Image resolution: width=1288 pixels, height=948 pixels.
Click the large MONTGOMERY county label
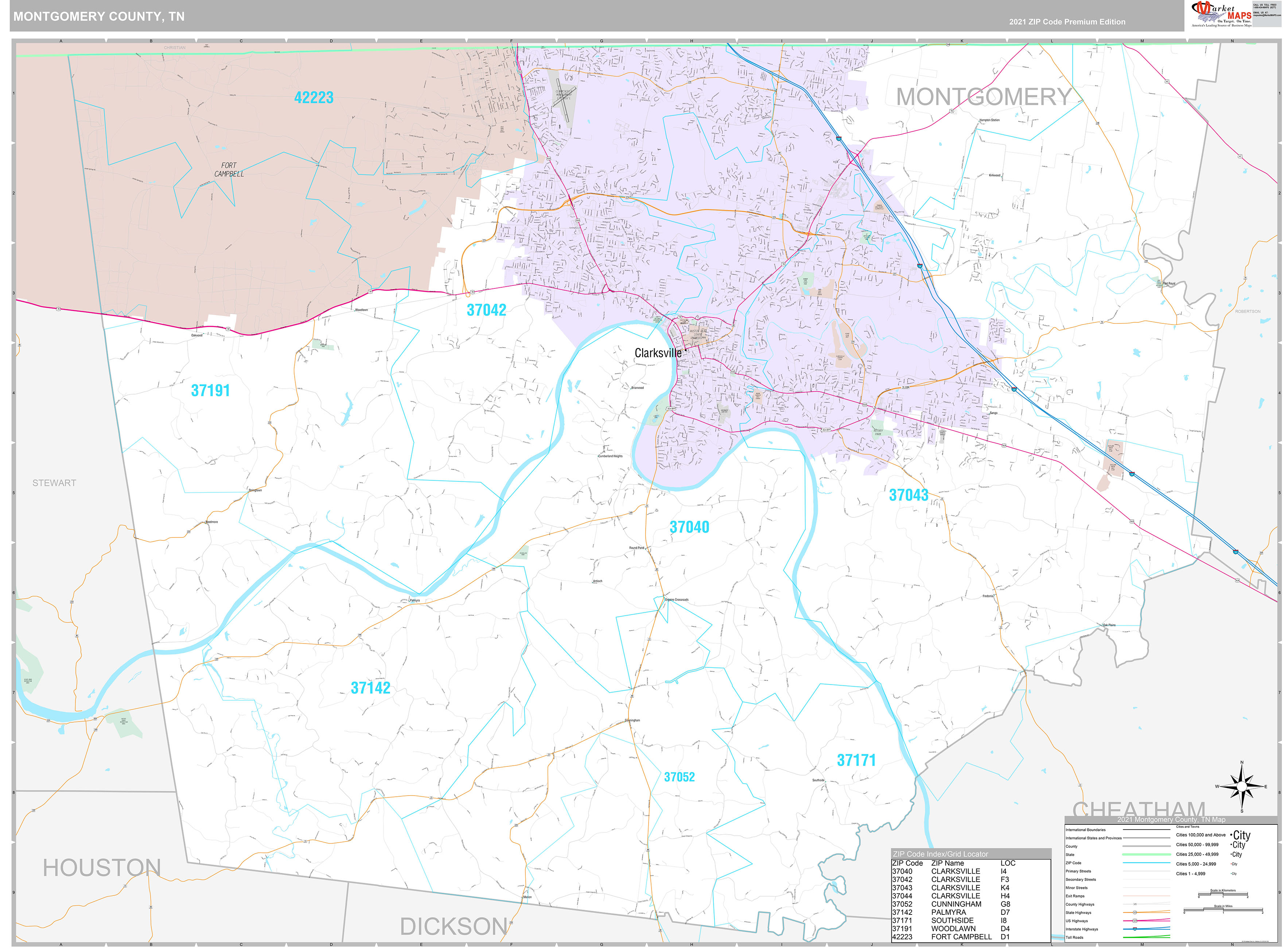(x=984, y=96)
